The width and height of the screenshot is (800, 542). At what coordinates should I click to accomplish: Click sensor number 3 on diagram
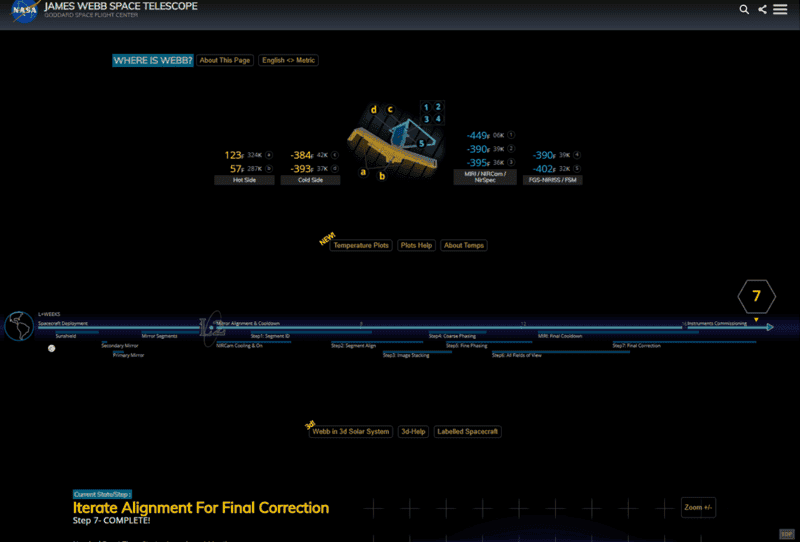click(427, 119)
